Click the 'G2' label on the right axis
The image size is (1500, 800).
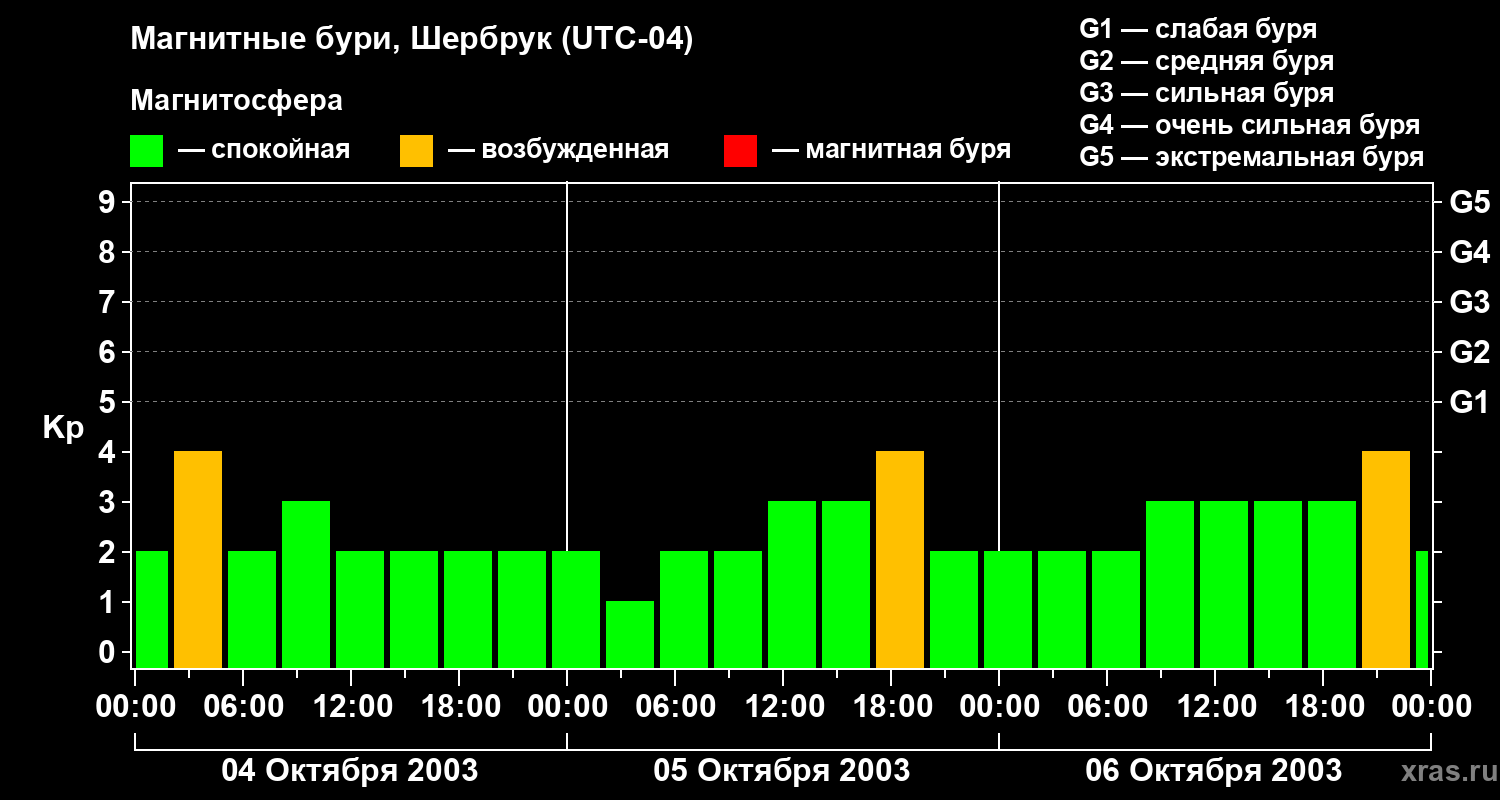pos(1469,352)
